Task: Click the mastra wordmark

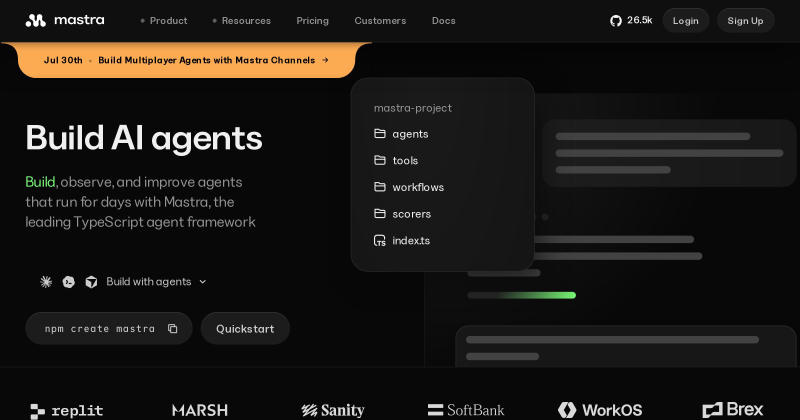Action: pyautogui.click(x=79, y=20)
